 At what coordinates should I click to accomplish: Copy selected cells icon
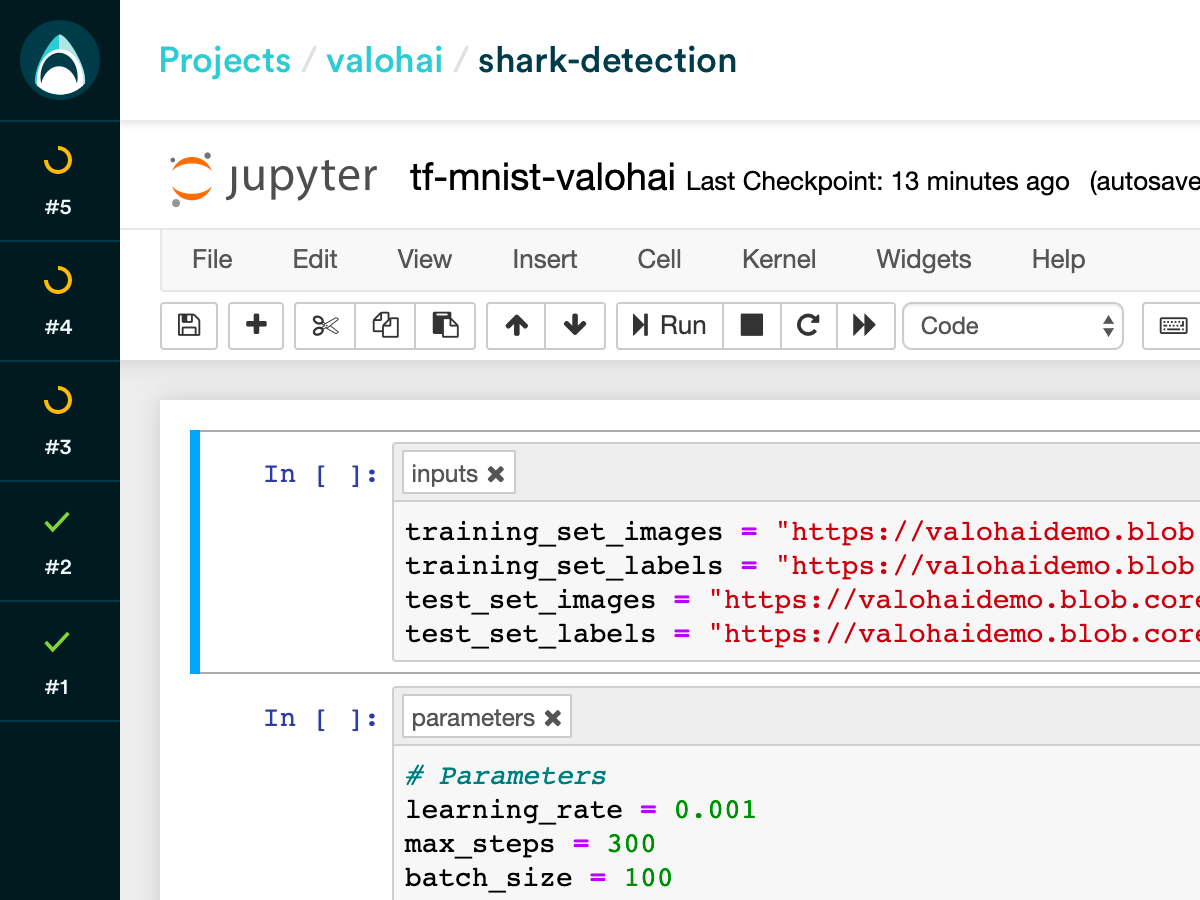[x=385, y=325]
